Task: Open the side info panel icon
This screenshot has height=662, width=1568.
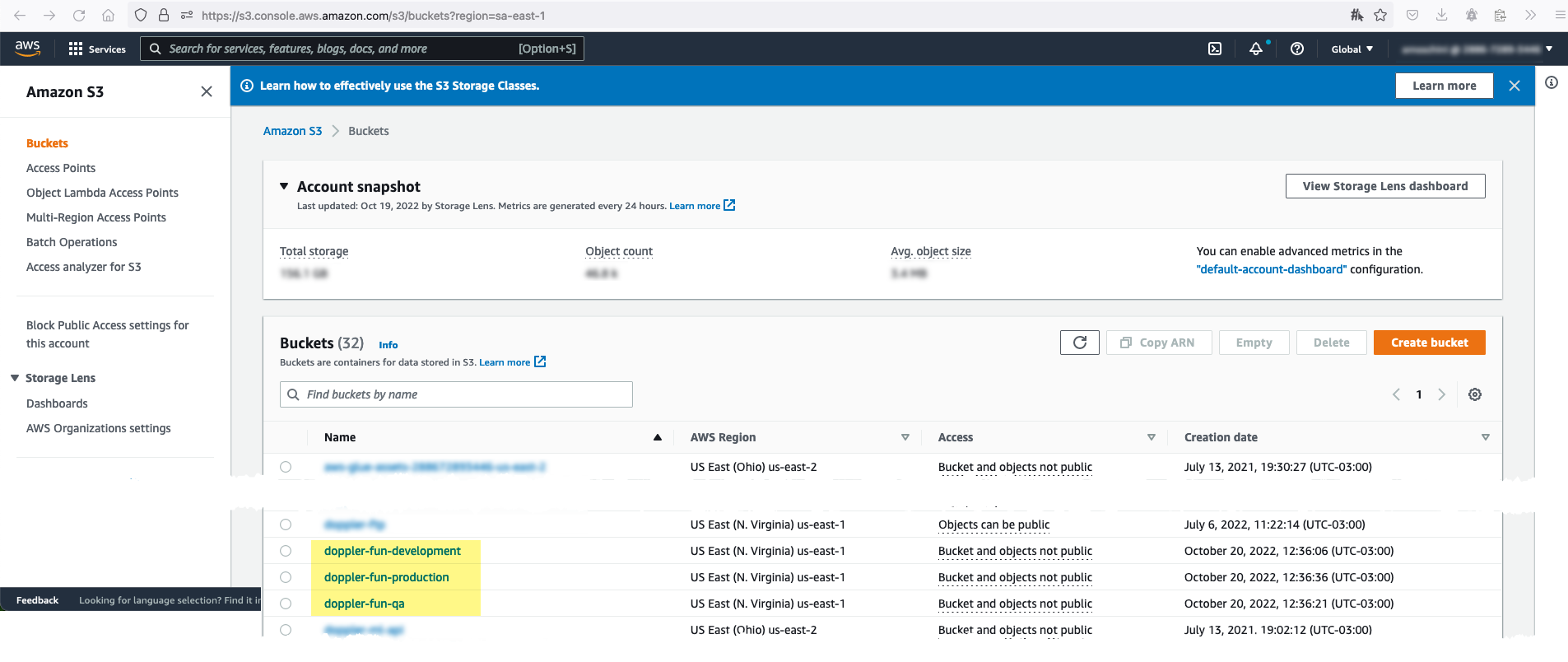Action: pos(1552,82)
